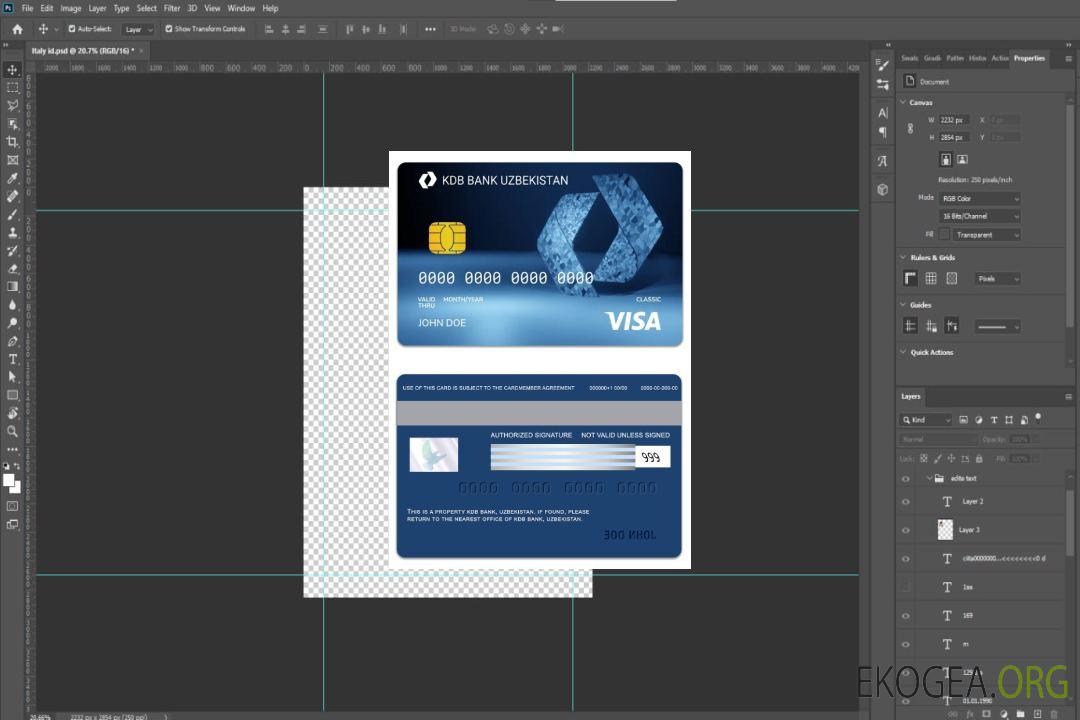Click the canvas width W field

coord(954,120)
